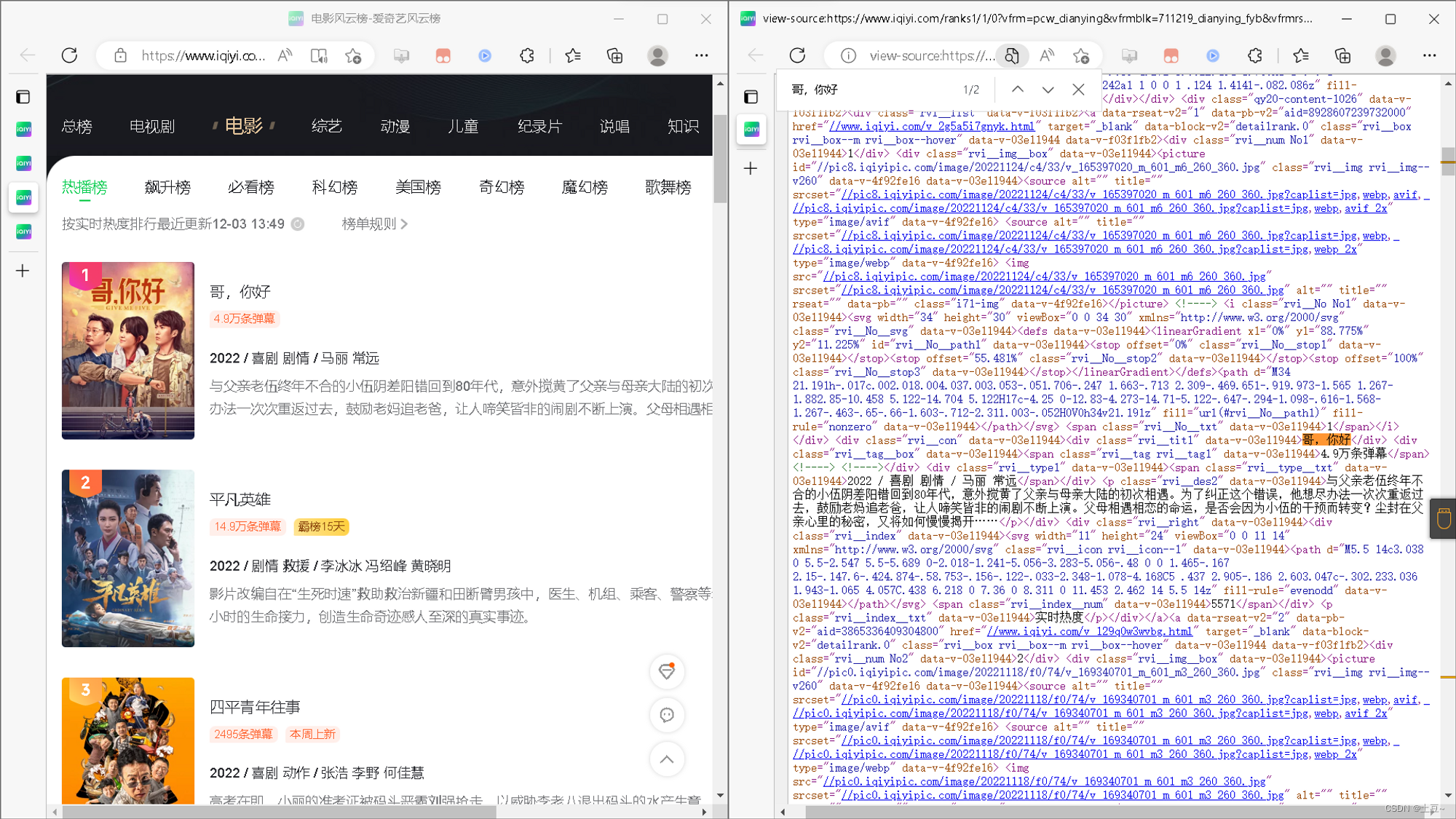This screenshot has height=819, width=1456.
Task: Click refresh button in left browser window
Action: (69, 55)
